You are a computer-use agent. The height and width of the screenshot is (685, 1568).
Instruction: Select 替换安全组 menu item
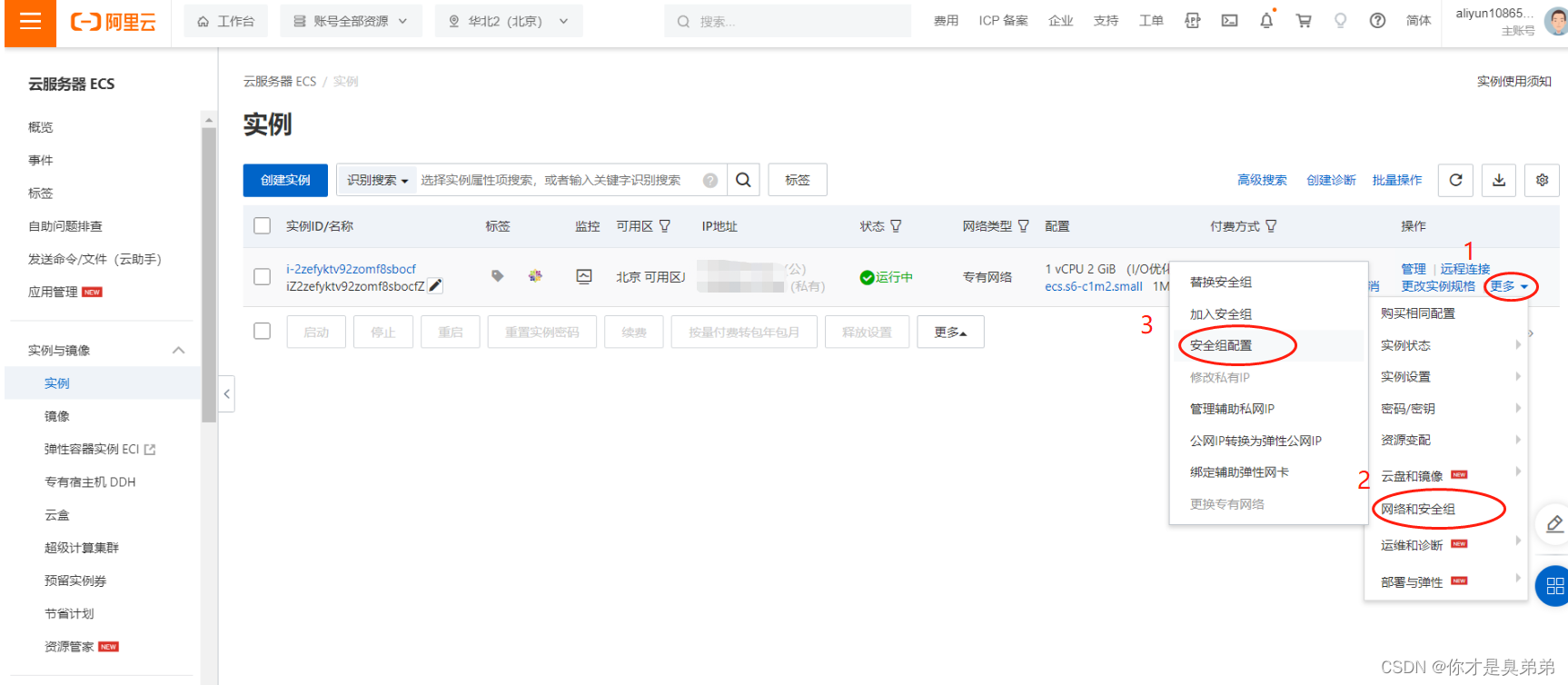pyautogui.click(x=1221, y=283)
